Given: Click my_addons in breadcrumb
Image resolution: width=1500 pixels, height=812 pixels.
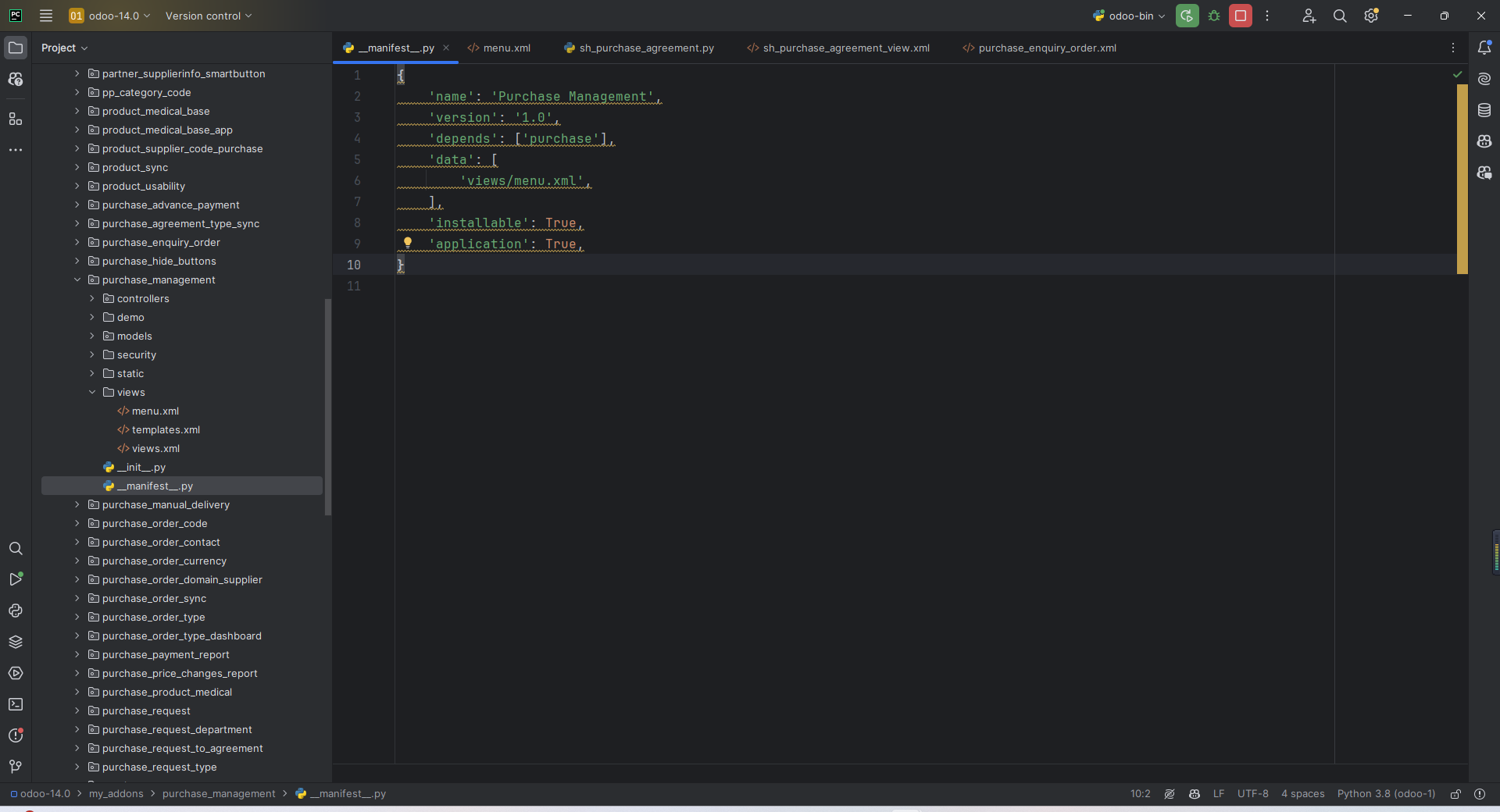Looking at the screenshot, I should point(116,794).
